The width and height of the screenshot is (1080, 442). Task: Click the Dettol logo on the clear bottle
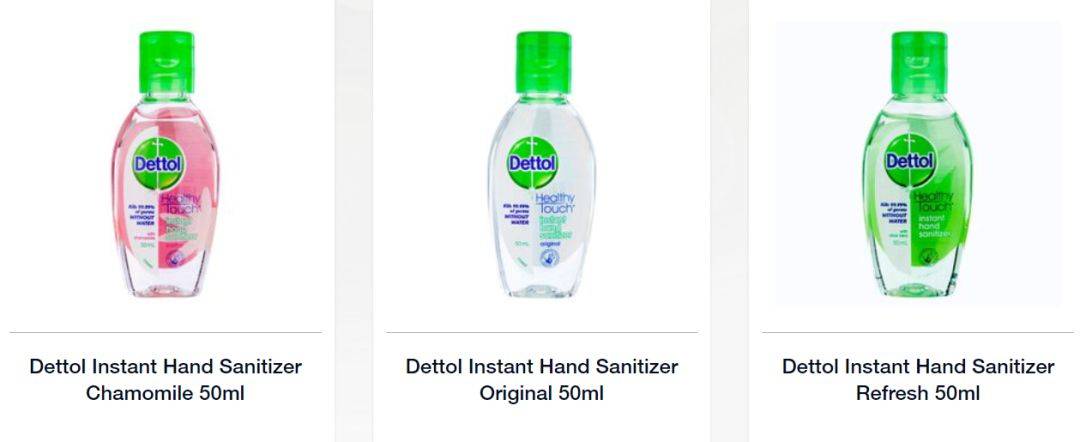pyautogui.click(x=533, y=163)
